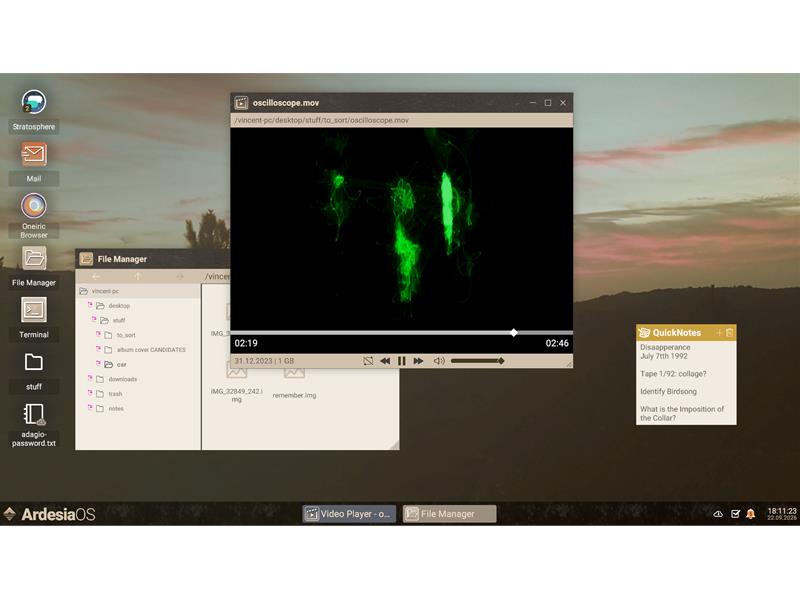Expand the downloads folder in sidebar

point(88,379)
